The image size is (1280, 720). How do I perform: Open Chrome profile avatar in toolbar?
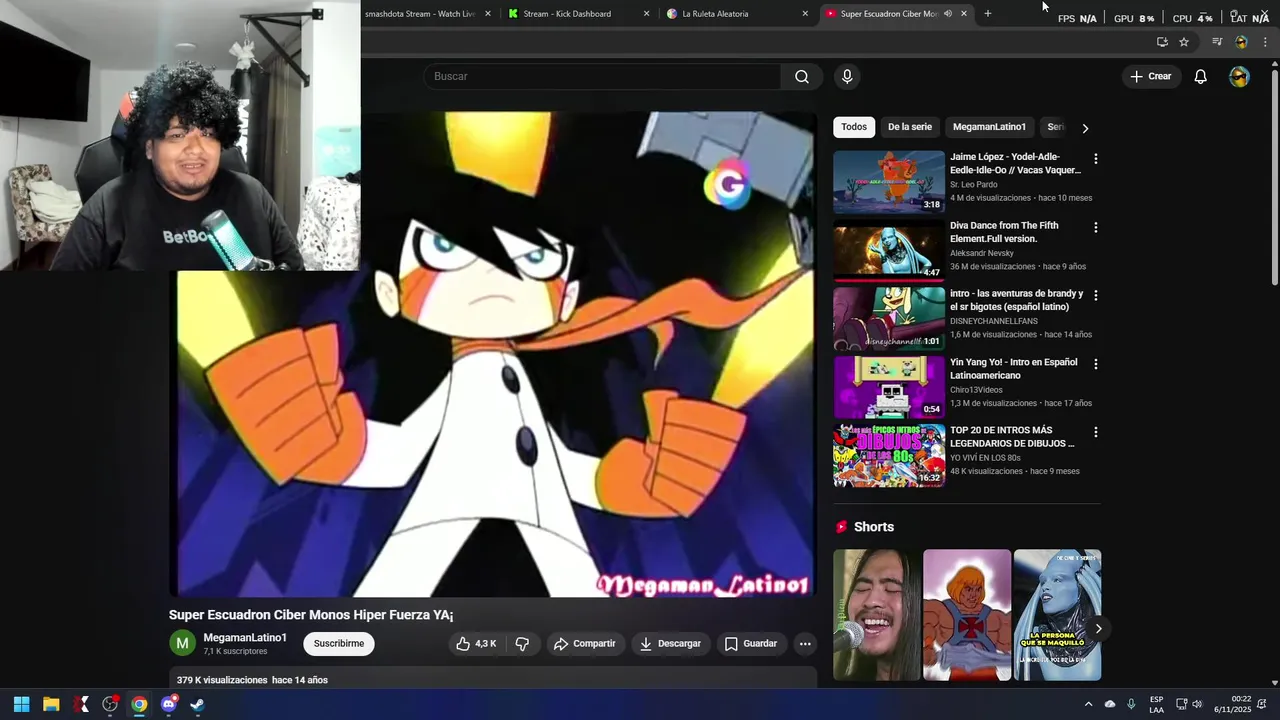1241,42
